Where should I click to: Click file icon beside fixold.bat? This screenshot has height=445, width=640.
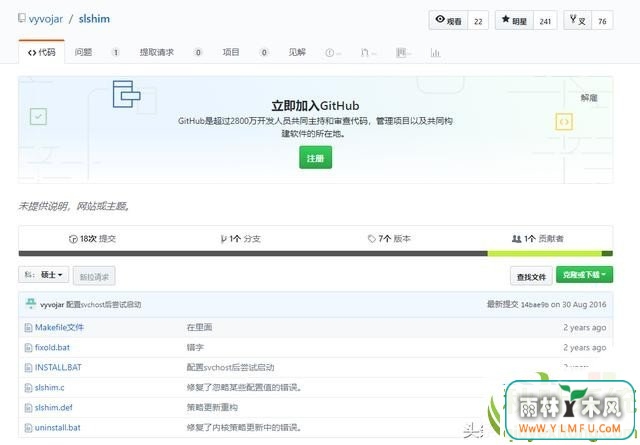(28, 347)
